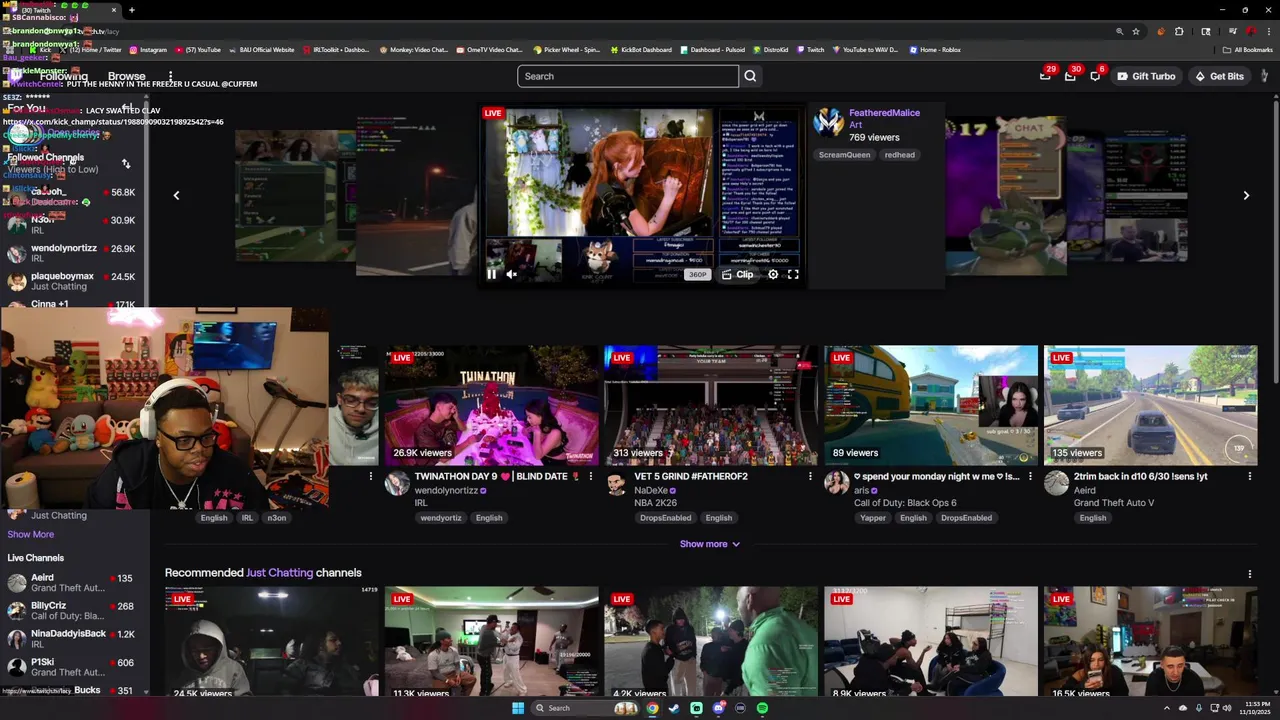
Task: Open the 360P quality selector
Action: [x=697, y=274]
